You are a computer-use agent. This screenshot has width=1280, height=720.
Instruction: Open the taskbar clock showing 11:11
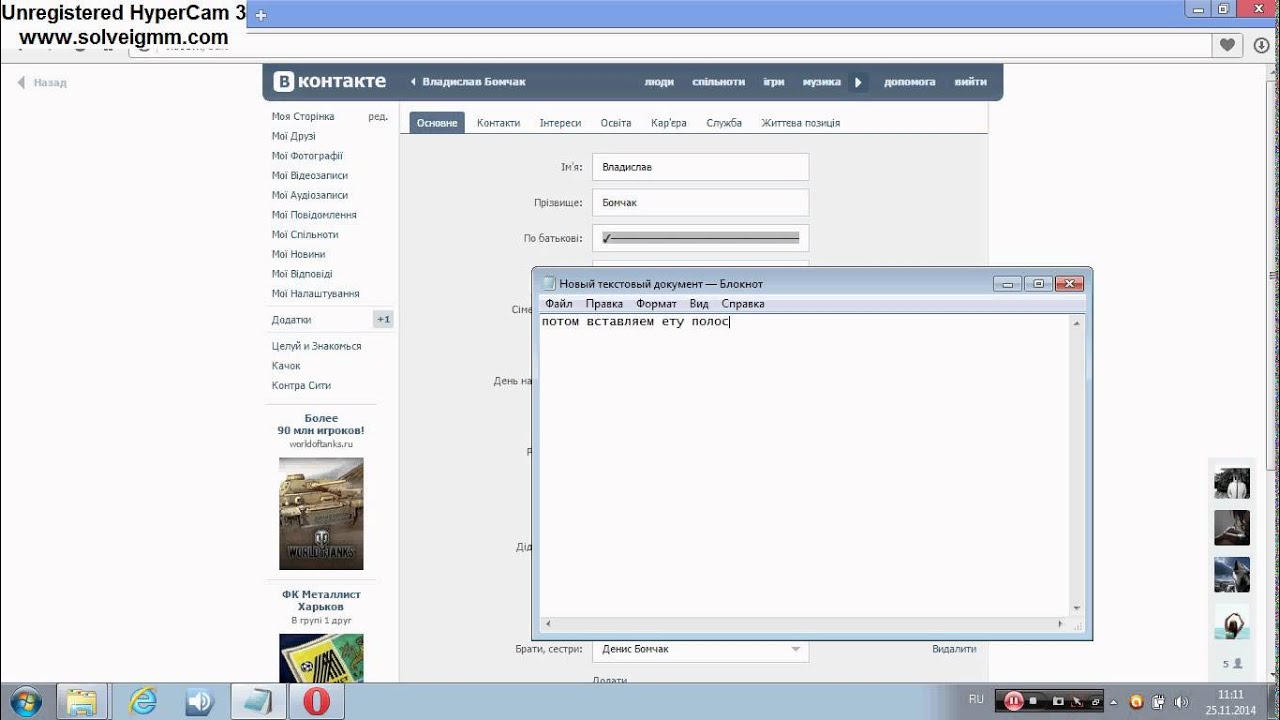coord(1230,701)
